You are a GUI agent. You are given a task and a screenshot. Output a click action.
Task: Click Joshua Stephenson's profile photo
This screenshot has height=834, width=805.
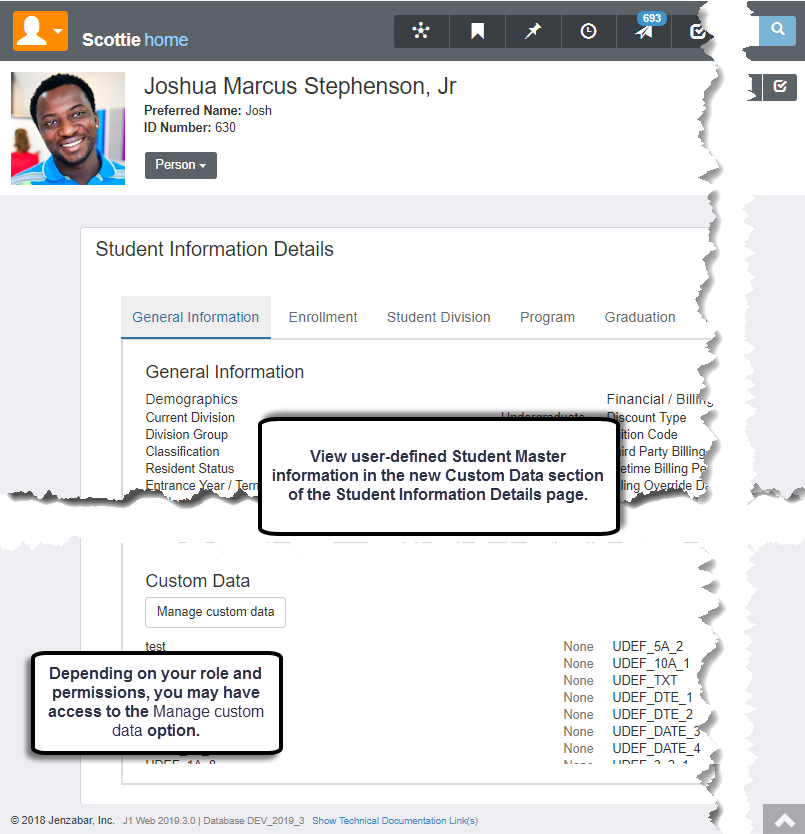coord(68,128)
